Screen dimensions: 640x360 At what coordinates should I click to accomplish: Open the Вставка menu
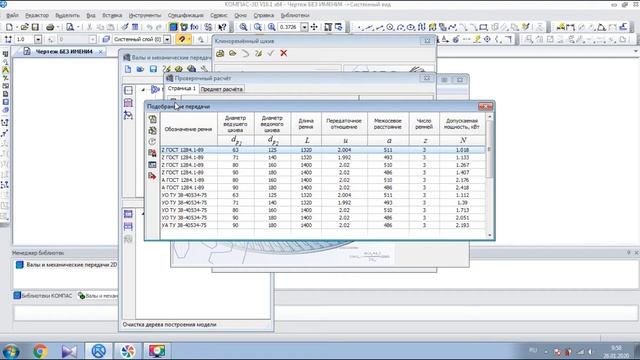click(x=112, y=15)
